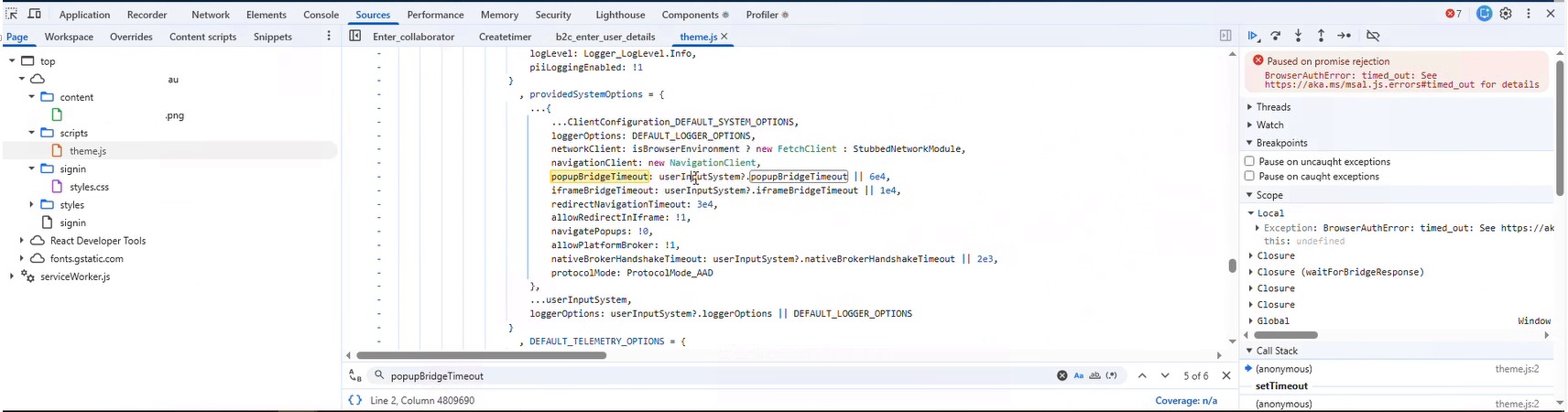Image resolution: width=1568 pixels, height=412 pixels.
Task: Toggle match case in search
Action: point(1079,375)
